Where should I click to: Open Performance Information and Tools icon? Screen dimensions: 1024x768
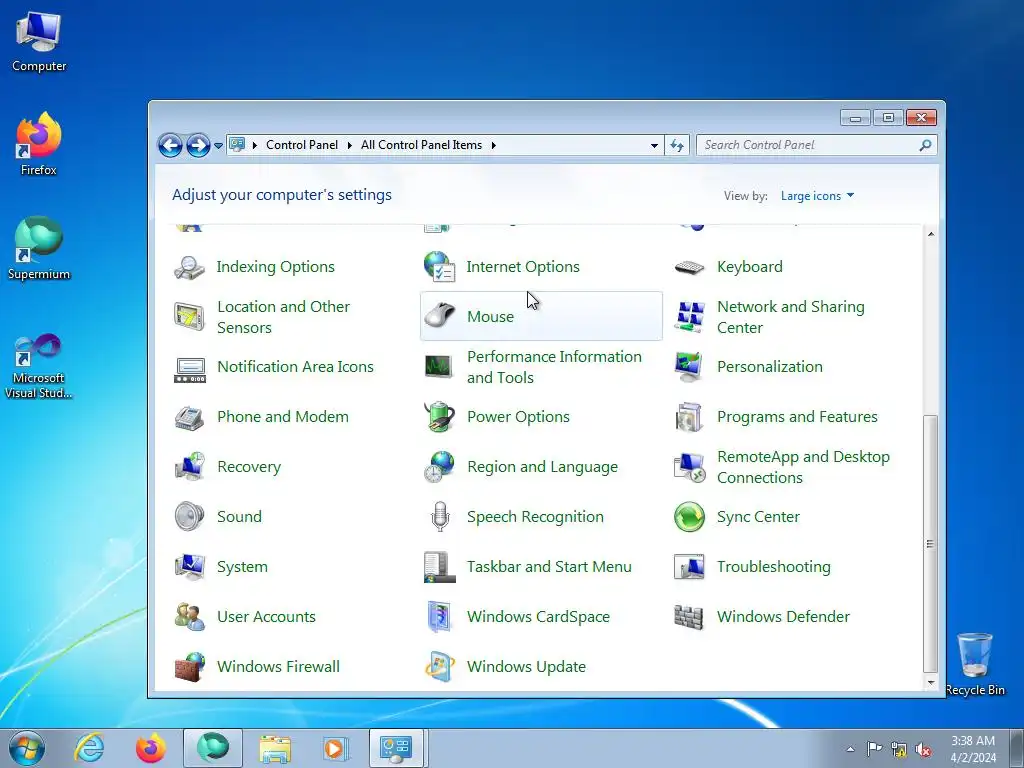pos(440,367)
